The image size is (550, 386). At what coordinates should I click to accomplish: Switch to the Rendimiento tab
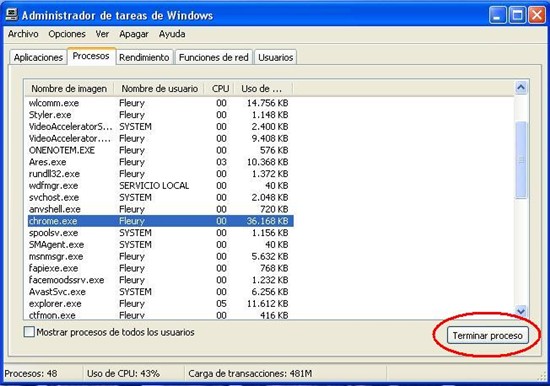tap(144, 57)
